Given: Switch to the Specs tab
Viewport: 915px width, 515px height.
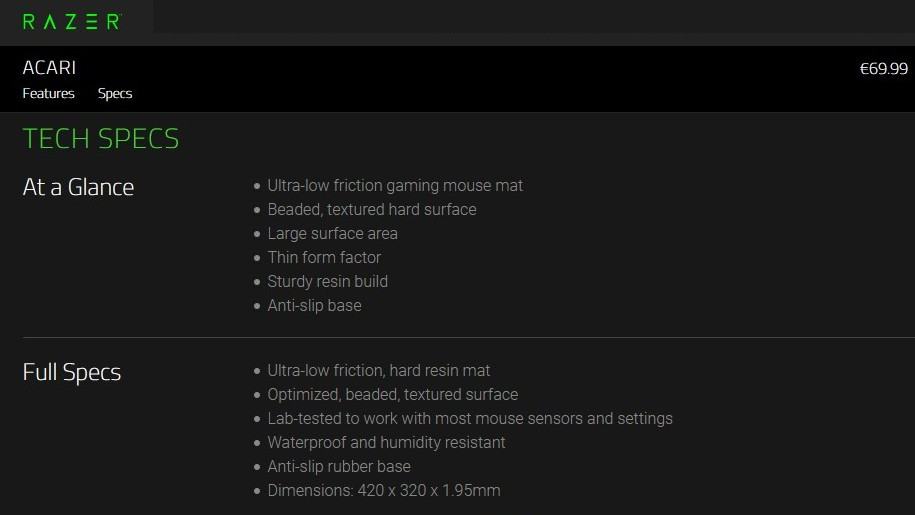Looking at the screenshot, I should pos(115,94).
